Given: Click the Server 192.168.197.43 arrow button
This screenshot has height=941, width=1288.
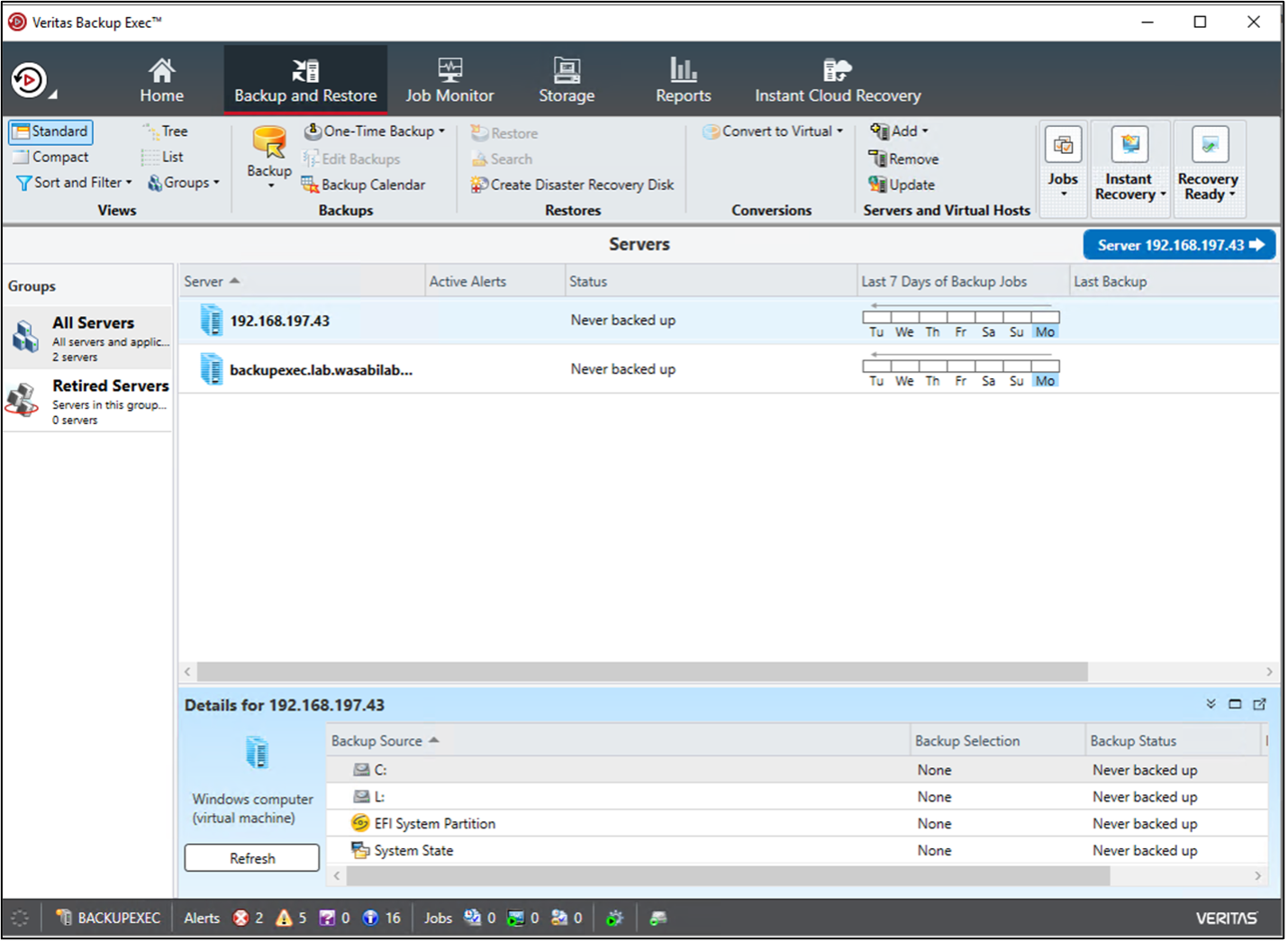Looking at the screenshot, I should tap(1179, 245).
